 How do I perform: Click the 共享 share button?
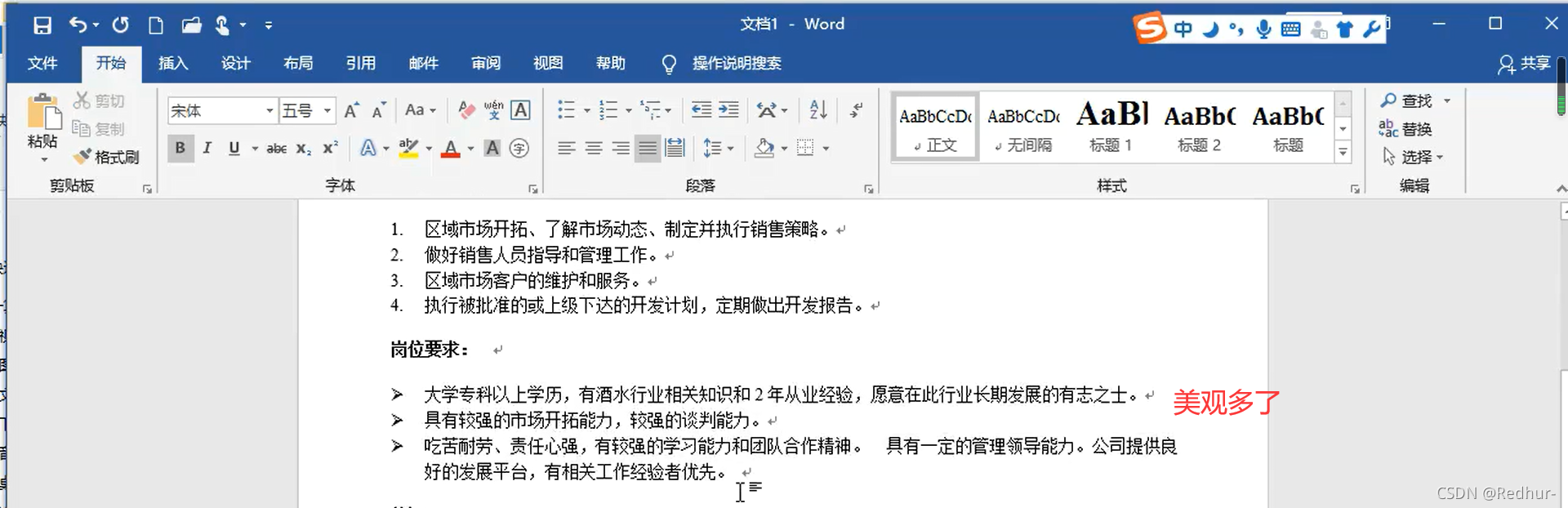coord(1524,64)
